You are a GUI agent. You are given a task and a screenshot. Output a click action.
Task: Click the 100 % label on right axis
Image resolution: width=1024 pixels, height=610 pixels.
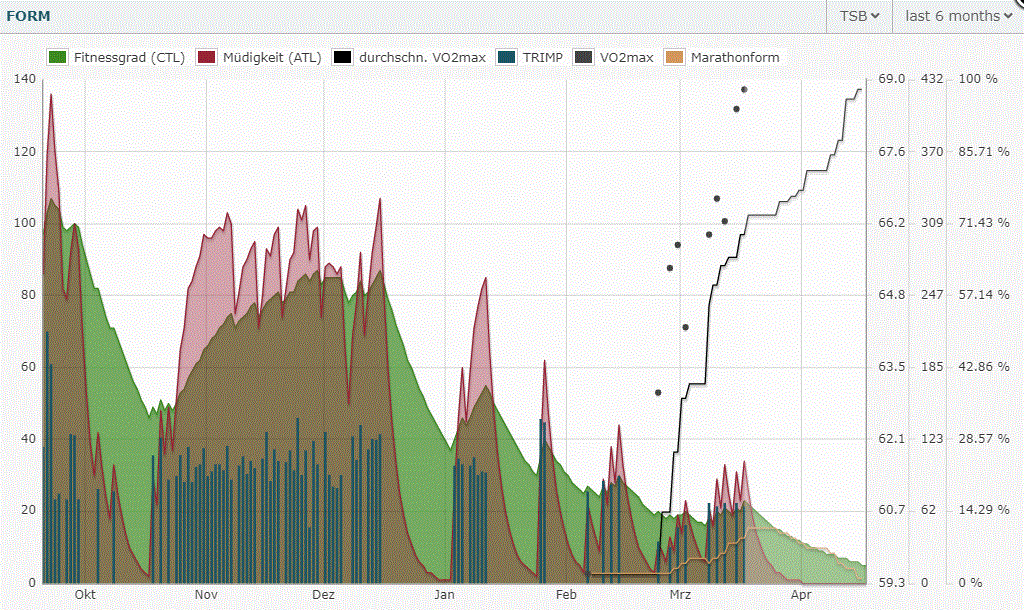pos(977,79)
